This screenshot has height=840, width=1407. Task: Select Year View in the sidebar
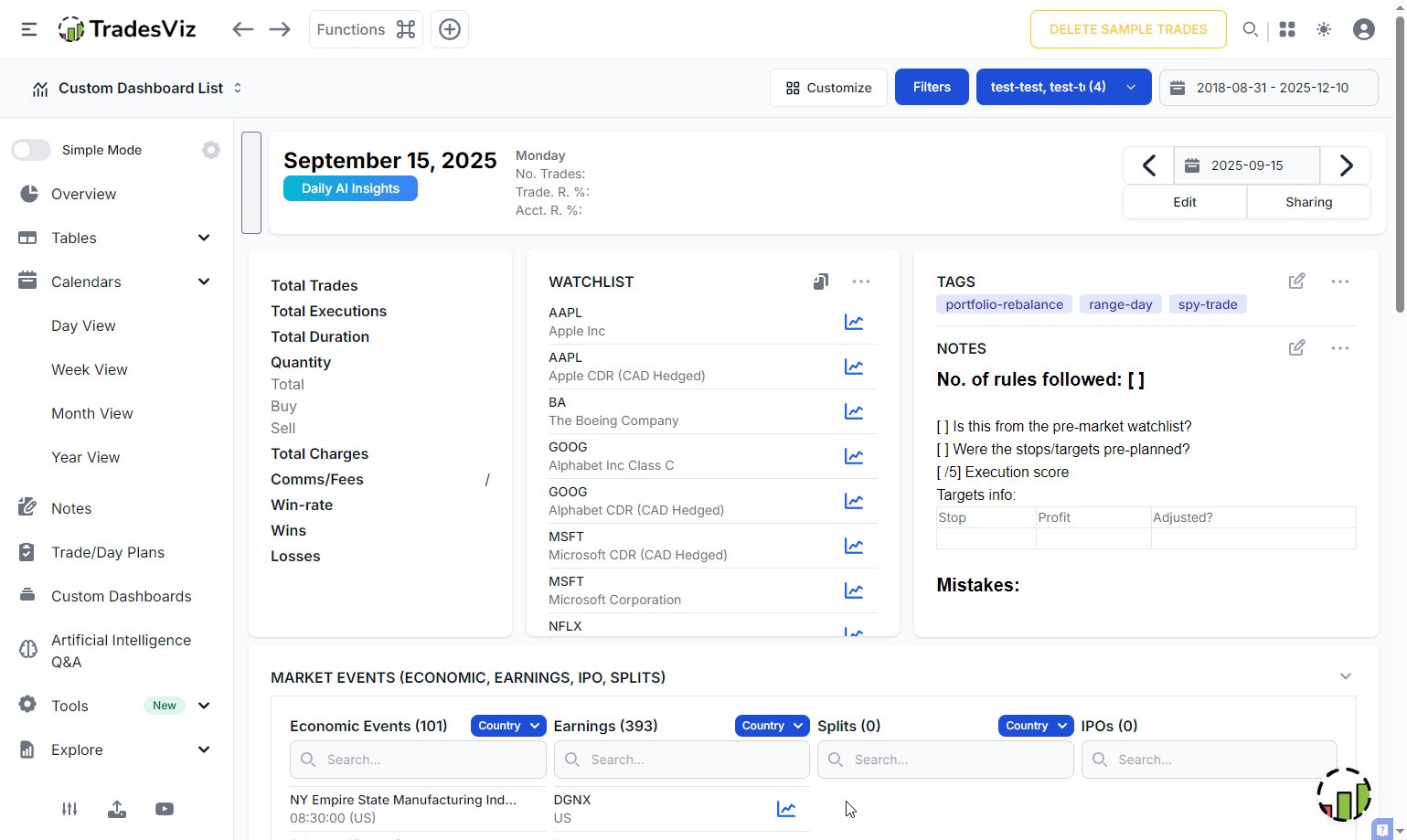coord(86,457)
